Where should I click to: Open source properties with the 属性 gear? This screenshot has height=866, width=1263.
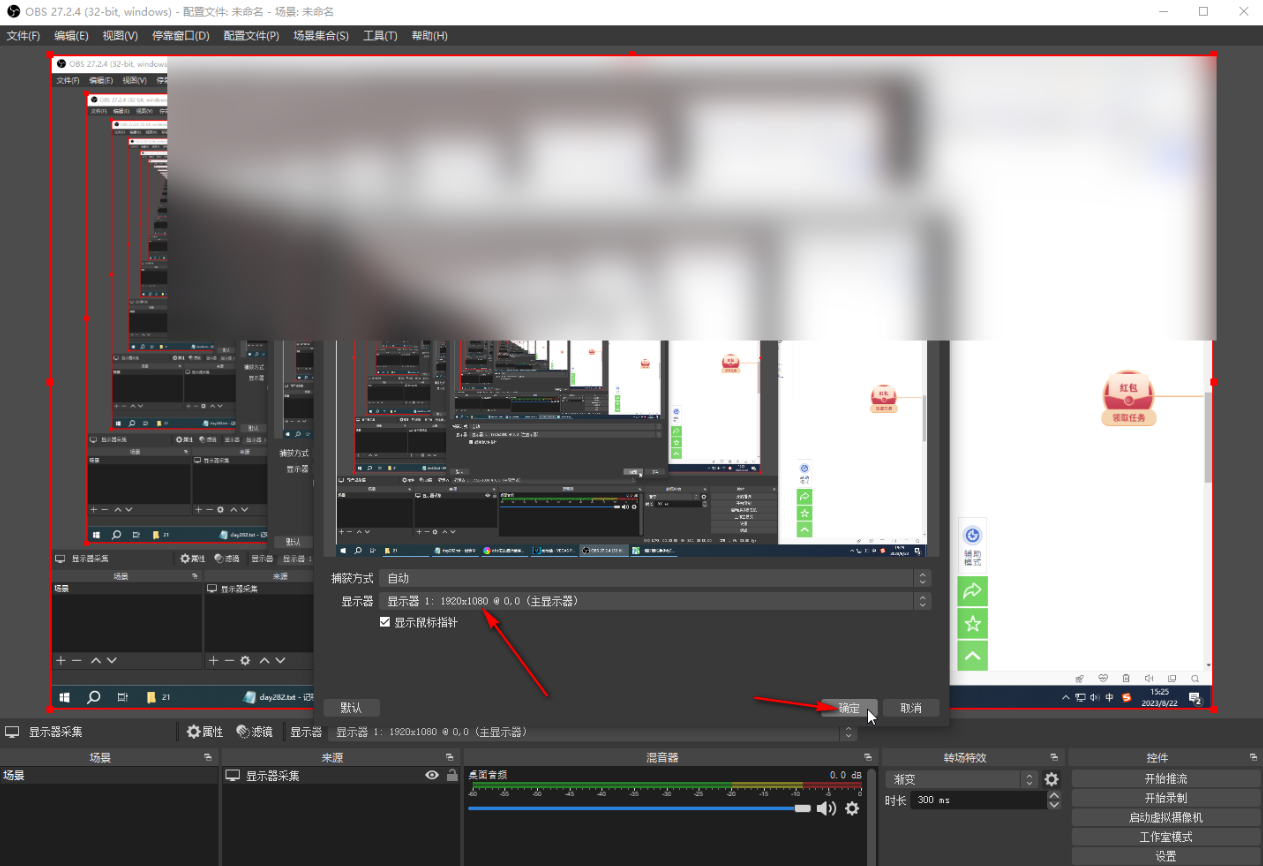pos(204,732)
